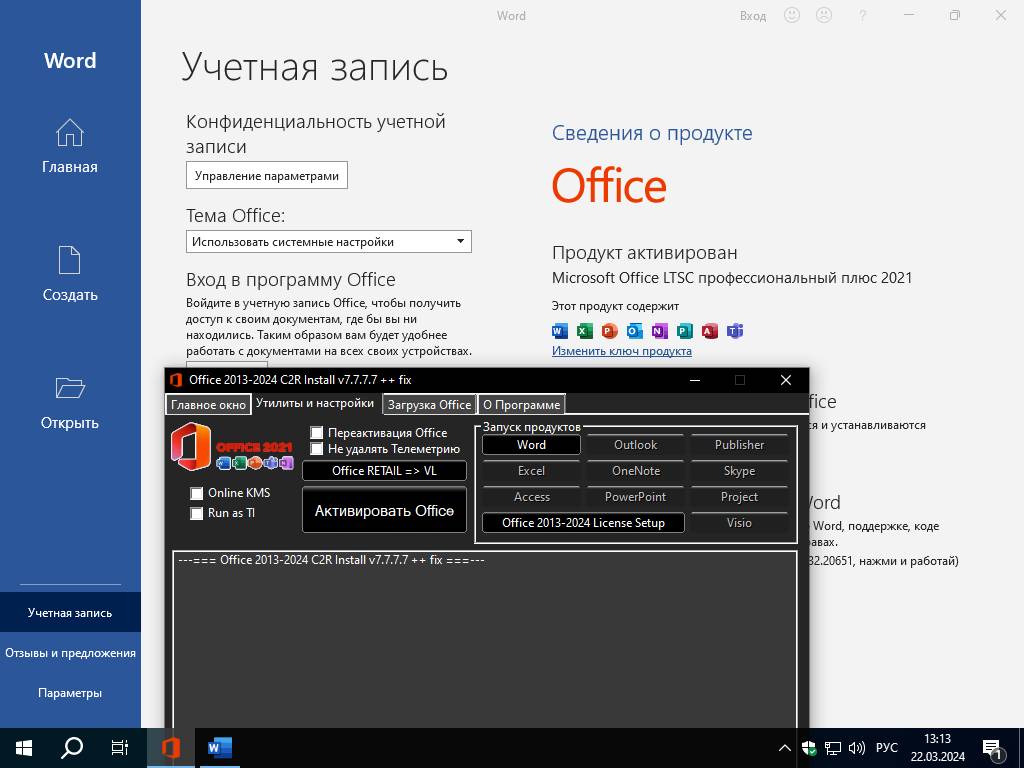Open the Windows Start menu

click(x=24, y=748)
